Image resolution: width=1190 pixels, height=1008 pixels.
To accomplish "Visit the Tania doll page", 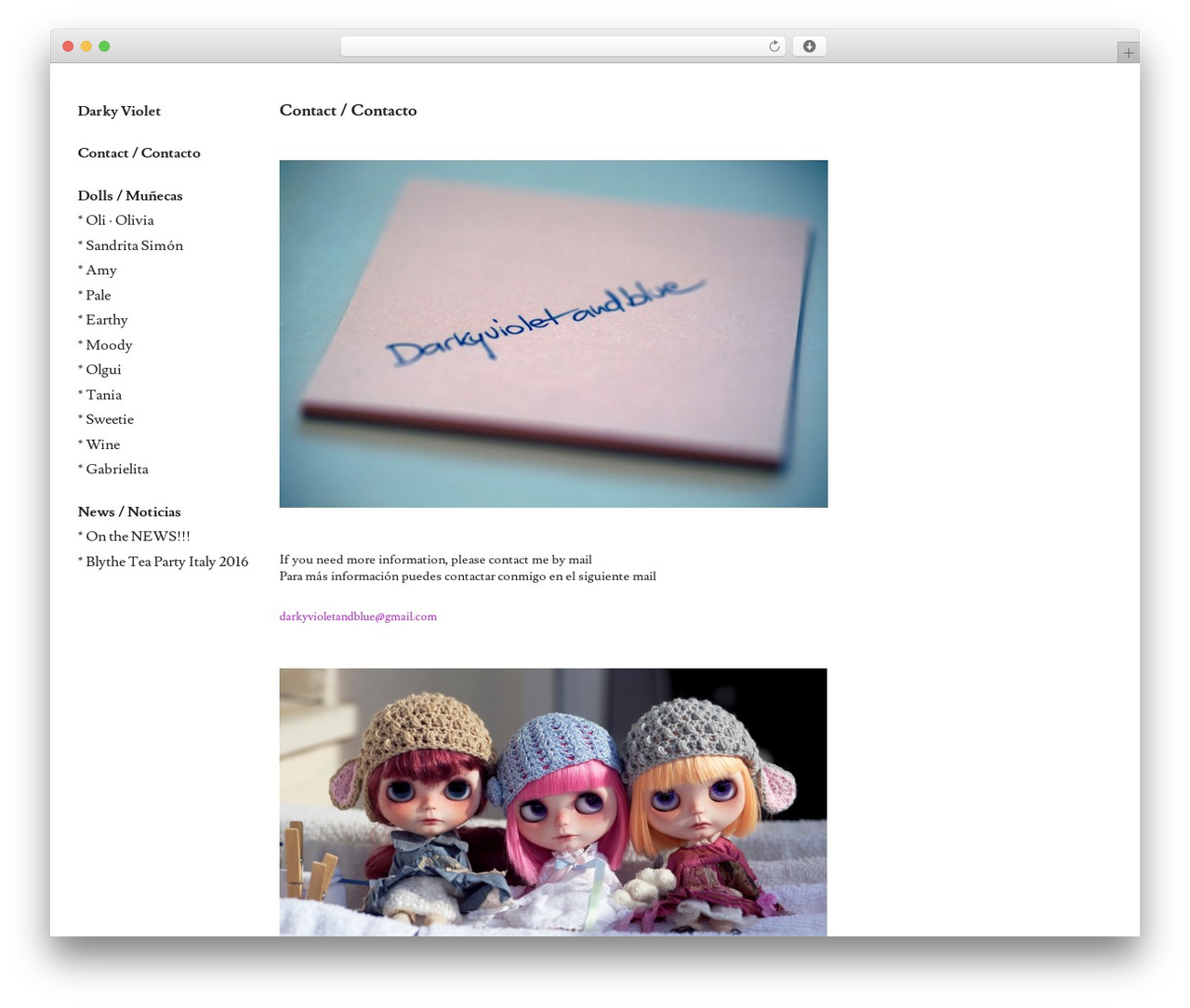I will [100, 394].
